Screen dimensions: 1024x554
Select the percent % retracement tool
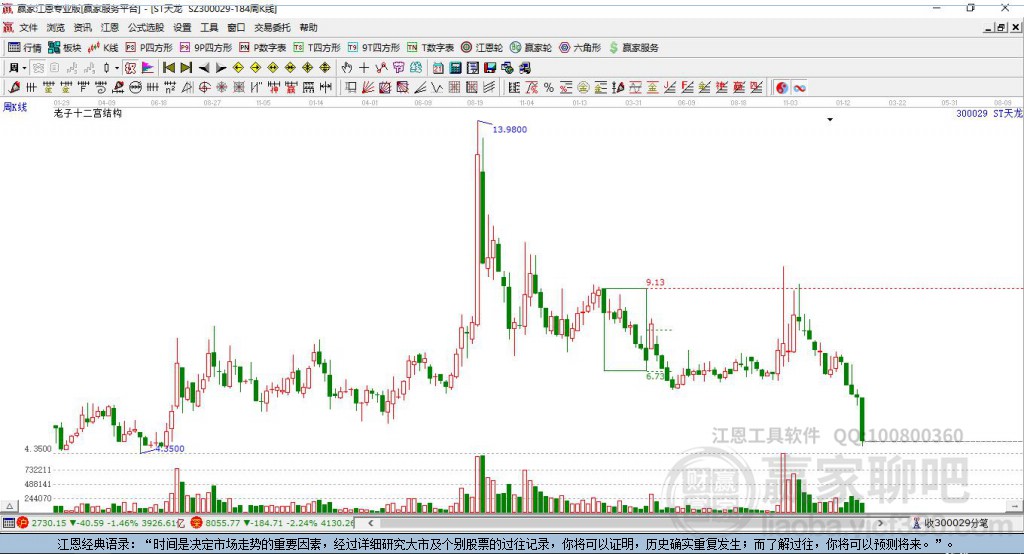(549, 88)
